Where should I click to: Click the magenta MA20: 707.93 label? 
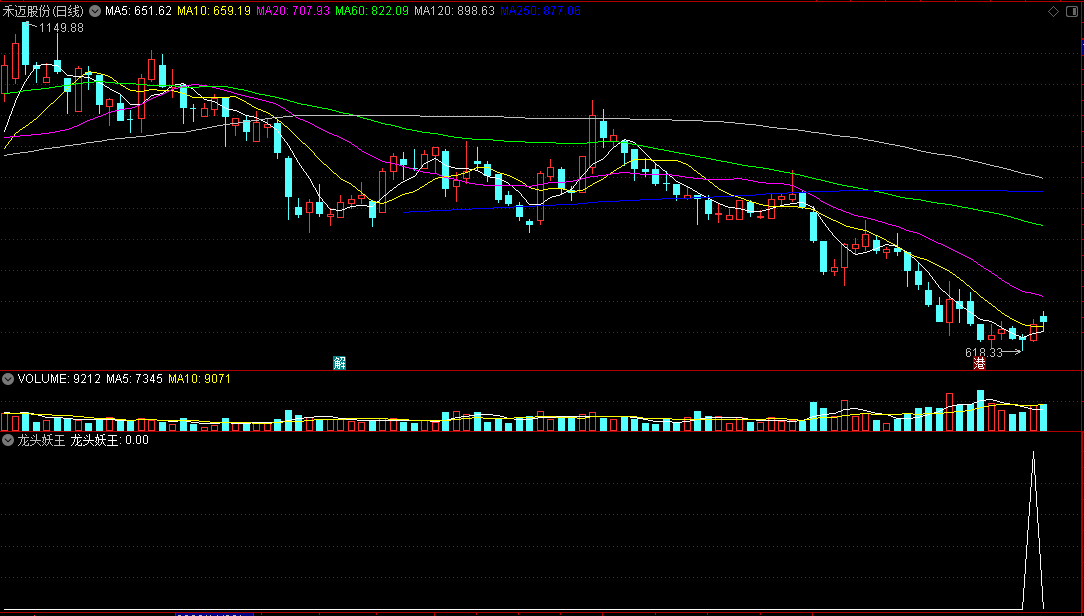pyautogui.click(x=292, y=11)
